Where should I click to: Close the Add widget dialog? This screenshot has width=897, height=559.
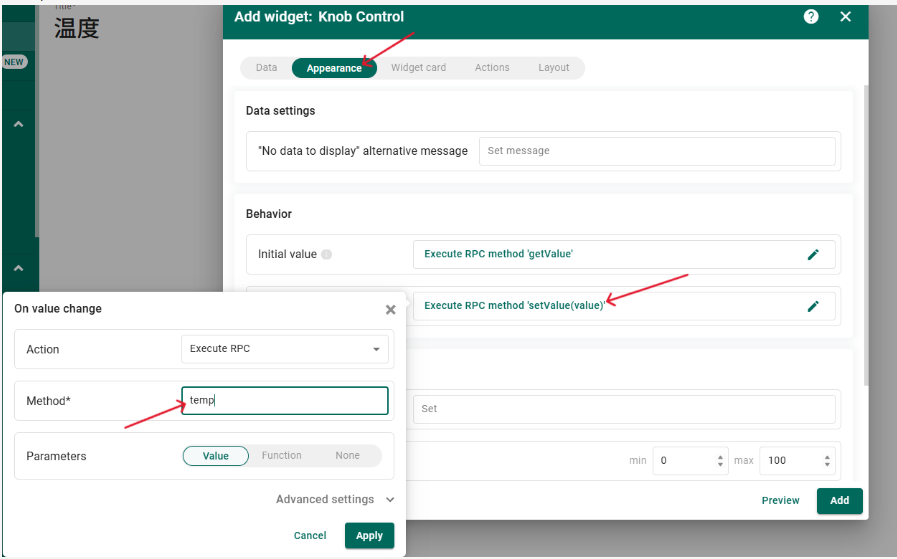click(x=845, y=17)
